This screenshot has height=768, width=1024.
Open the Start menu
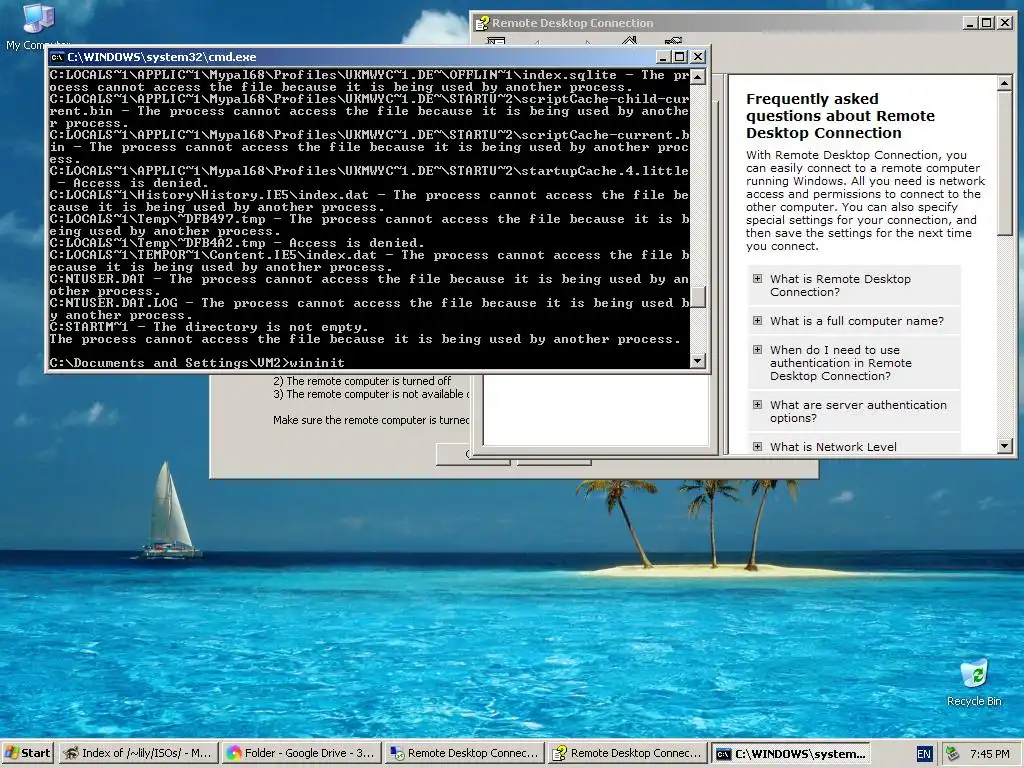pos(27,753)
